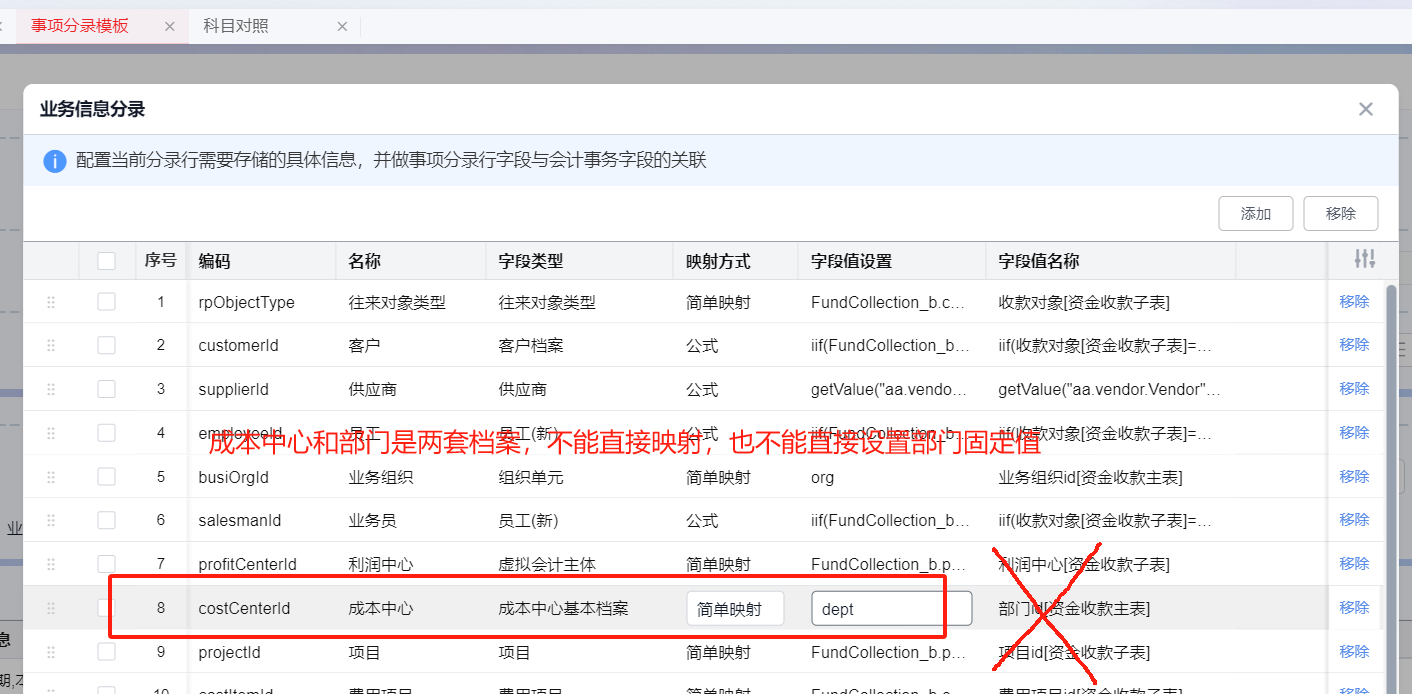Click drag handle for busiOrgId row

[x=51, y=477]
